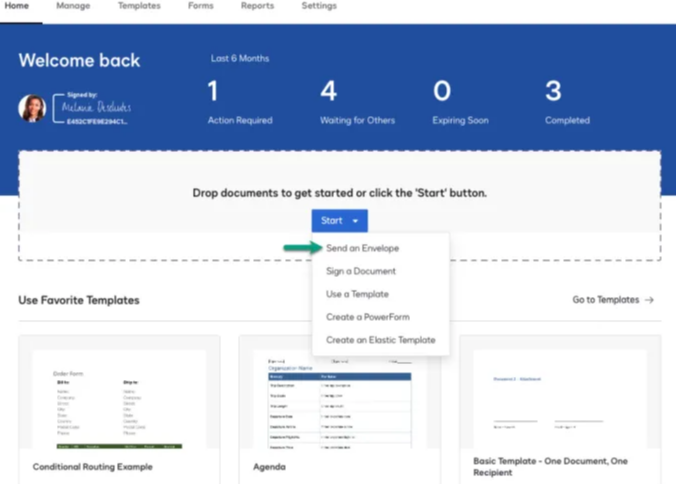Select Send an Envelope option
The width and height of the screenshot is (676, 484).
(x=363, y=248)
